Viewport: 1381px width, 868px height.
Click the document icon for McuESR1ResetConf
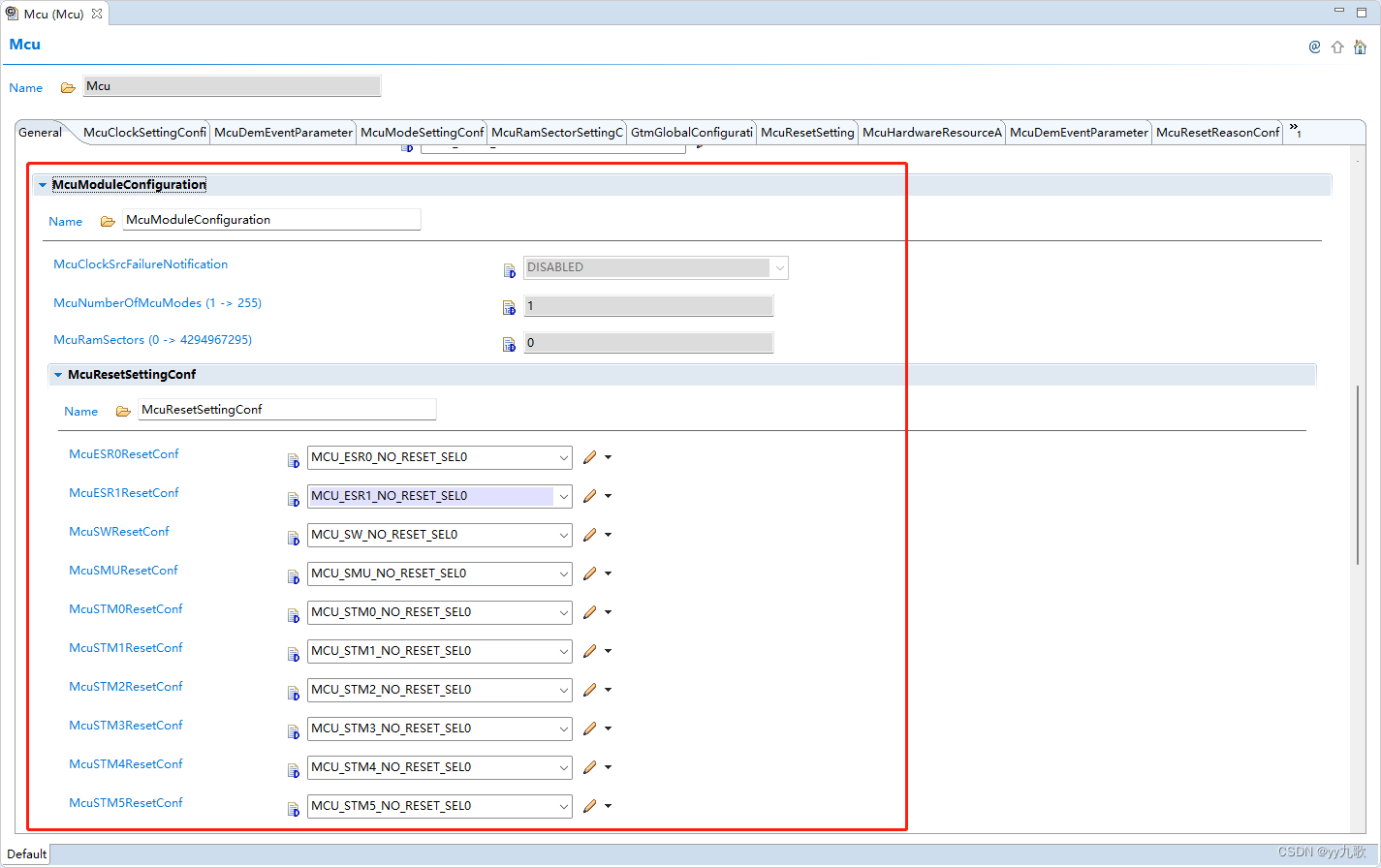(x=293, y=500)
